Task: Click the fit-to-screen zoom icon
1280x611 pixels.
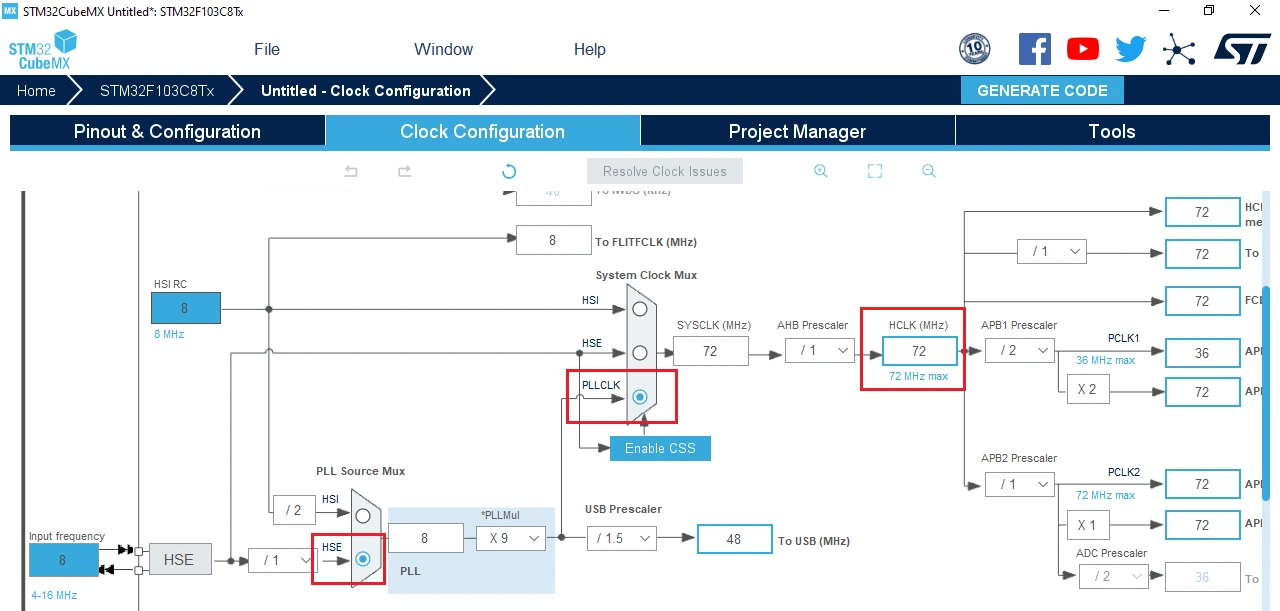Action: (875, 171)
